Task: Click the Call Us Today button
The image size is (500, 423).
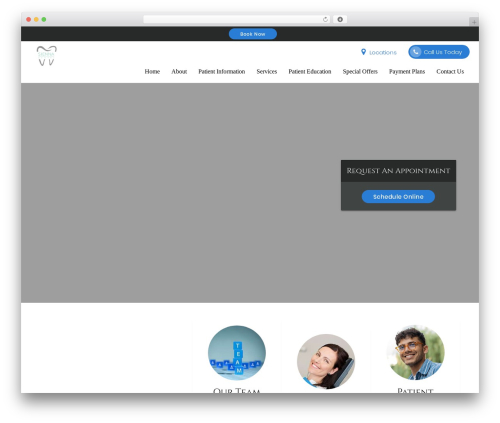Action: tap(439, 52)
